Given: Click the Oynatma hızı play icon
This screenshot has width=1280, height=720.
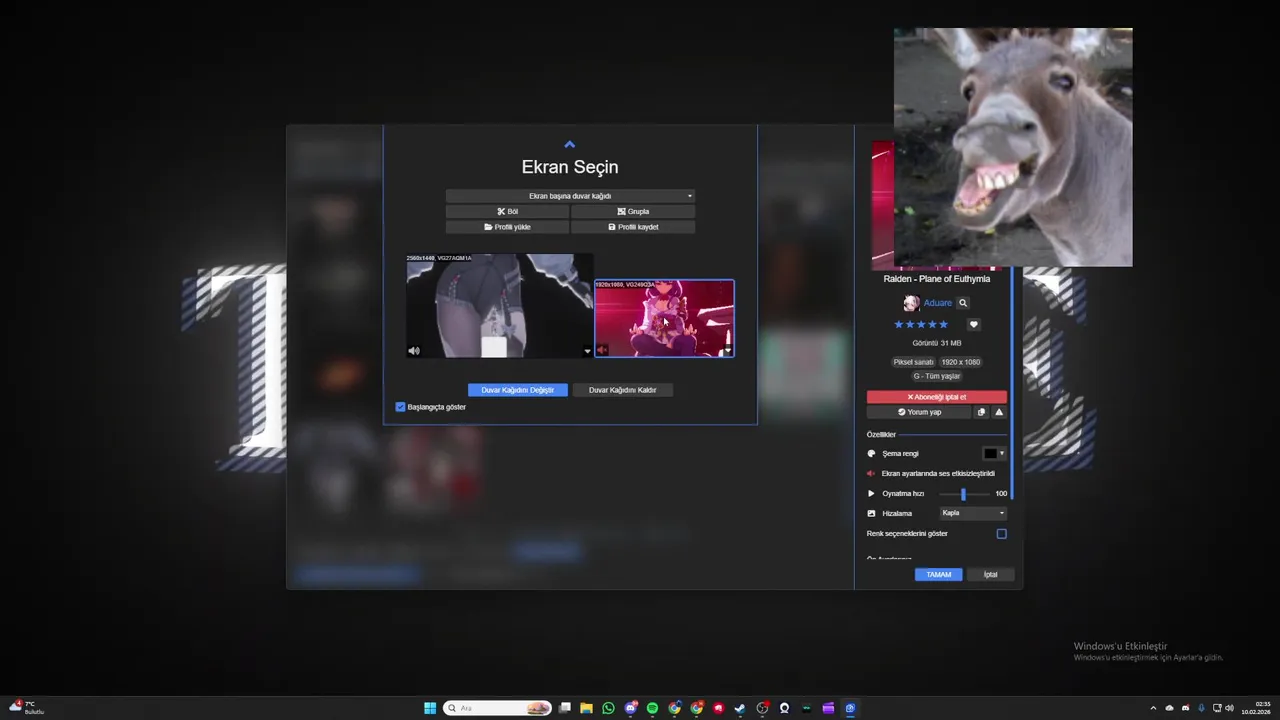Looking at the screenshot, I should [871, 493].
